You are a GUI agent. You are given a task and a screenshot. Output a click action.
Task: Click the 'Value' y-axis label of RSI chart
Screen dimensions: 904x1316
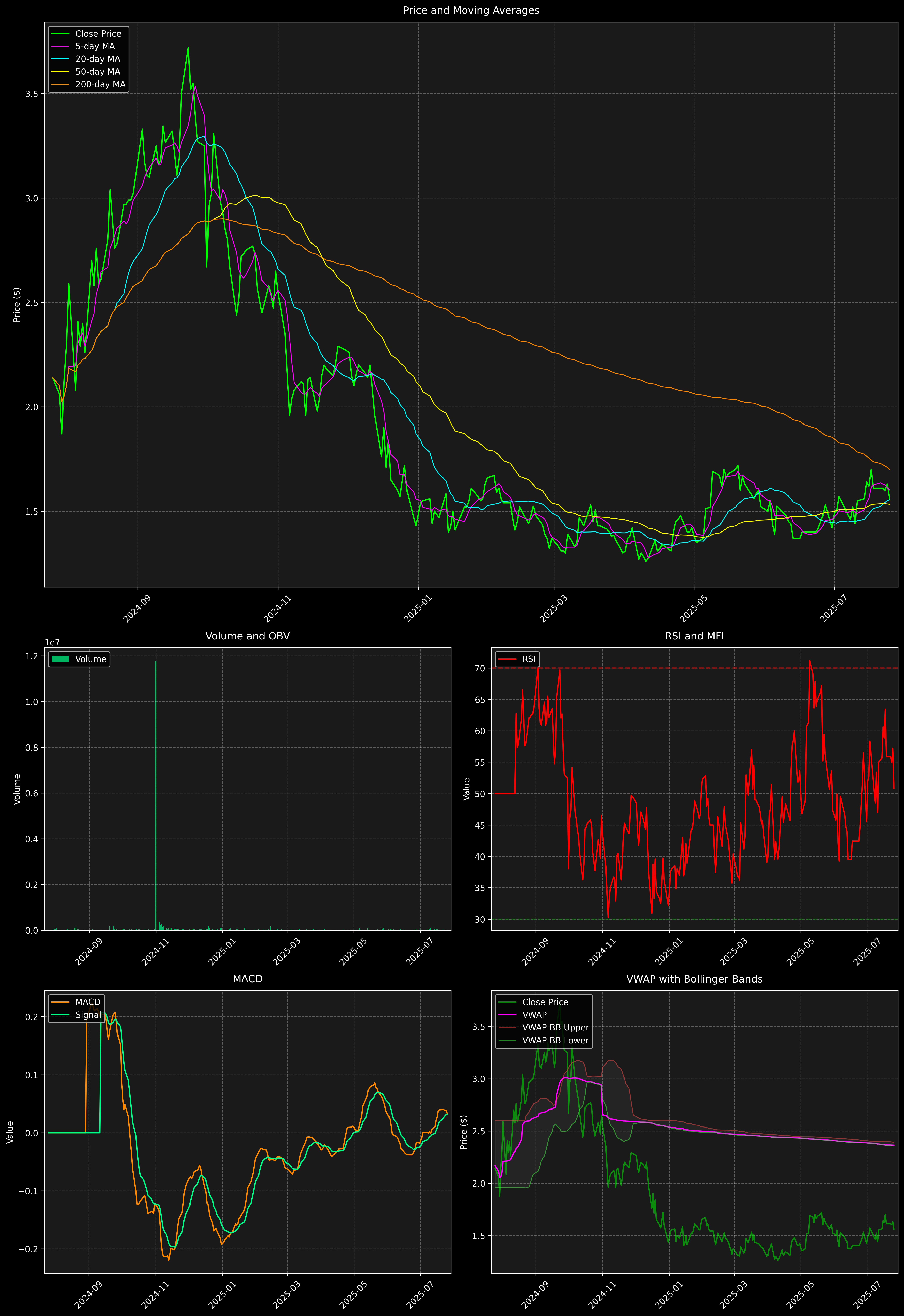tap(467, 789)
